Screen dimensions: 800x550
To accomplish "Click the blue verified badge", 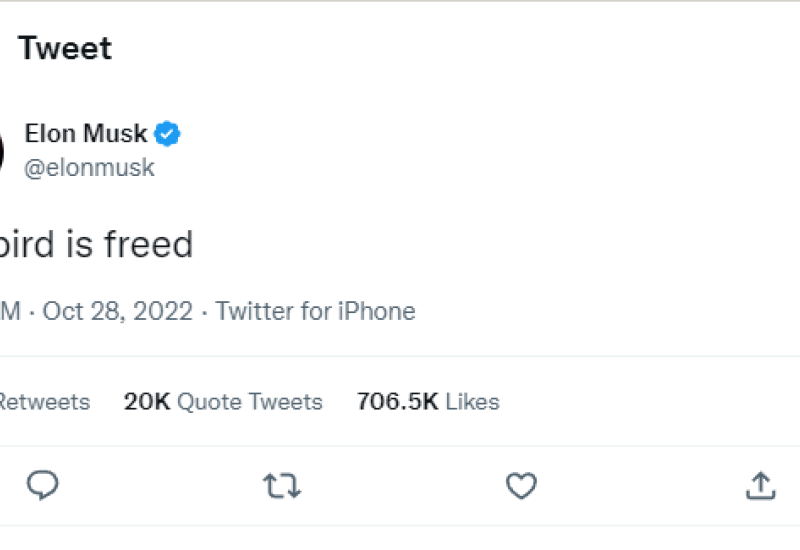I will (167, 133).
